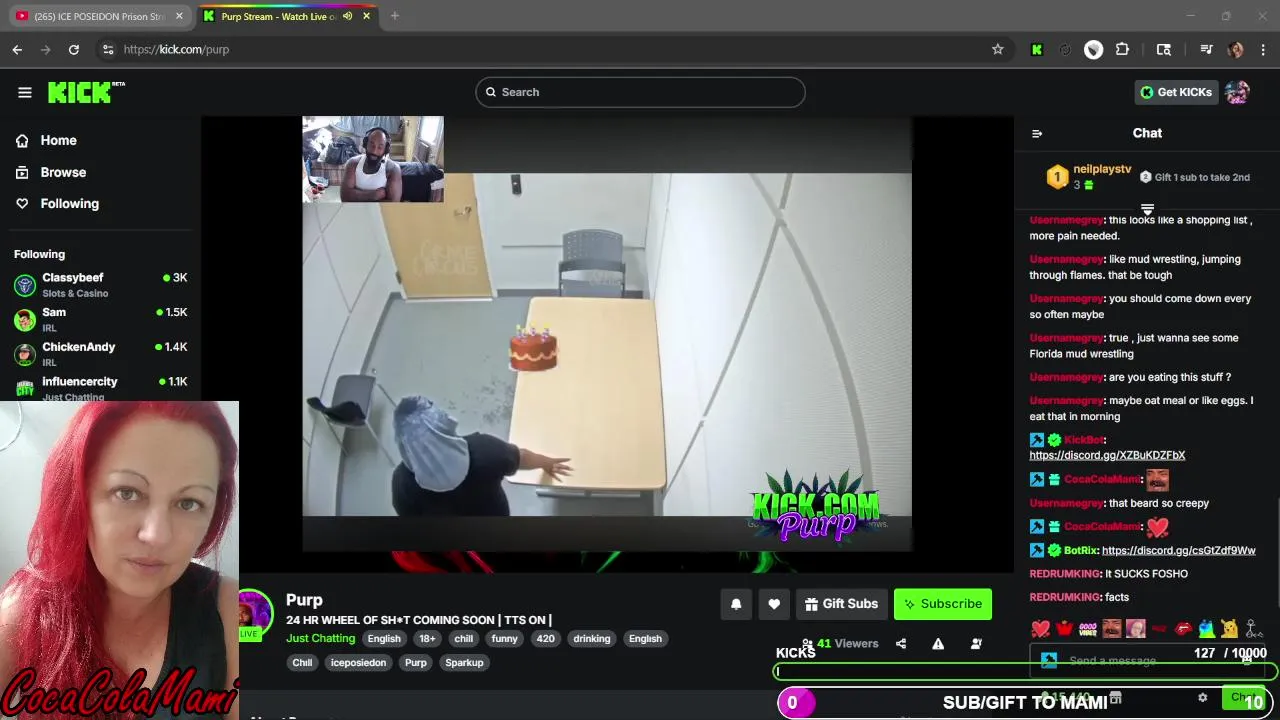
Task: Click the REDRUMKING username on the facts message
Action: coord(1065,597)
